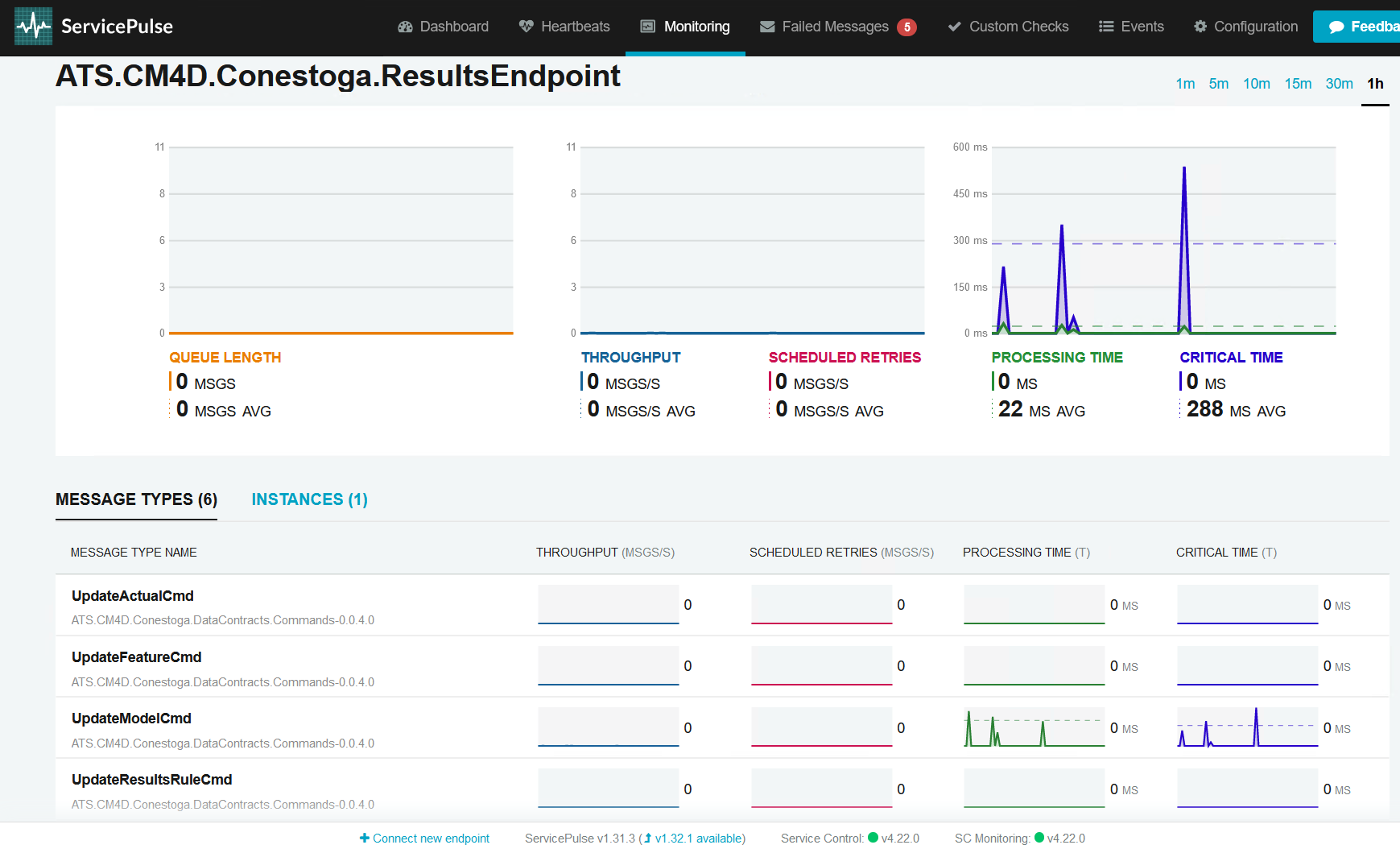Image resolution: width=1400 pixels, height=849 pixels.
Task: Click the ServicePulse heartbeat logo icon
Action: 33,27
